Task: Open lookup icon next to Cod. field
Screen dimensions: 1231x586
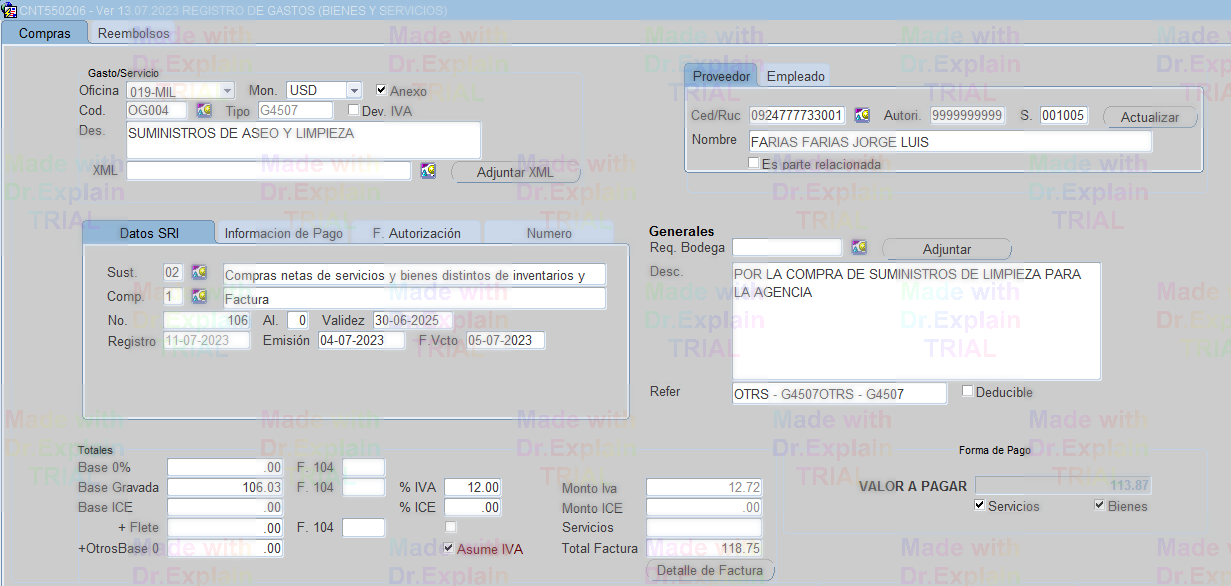Action: pyautogui.click(x=204, y=110)
